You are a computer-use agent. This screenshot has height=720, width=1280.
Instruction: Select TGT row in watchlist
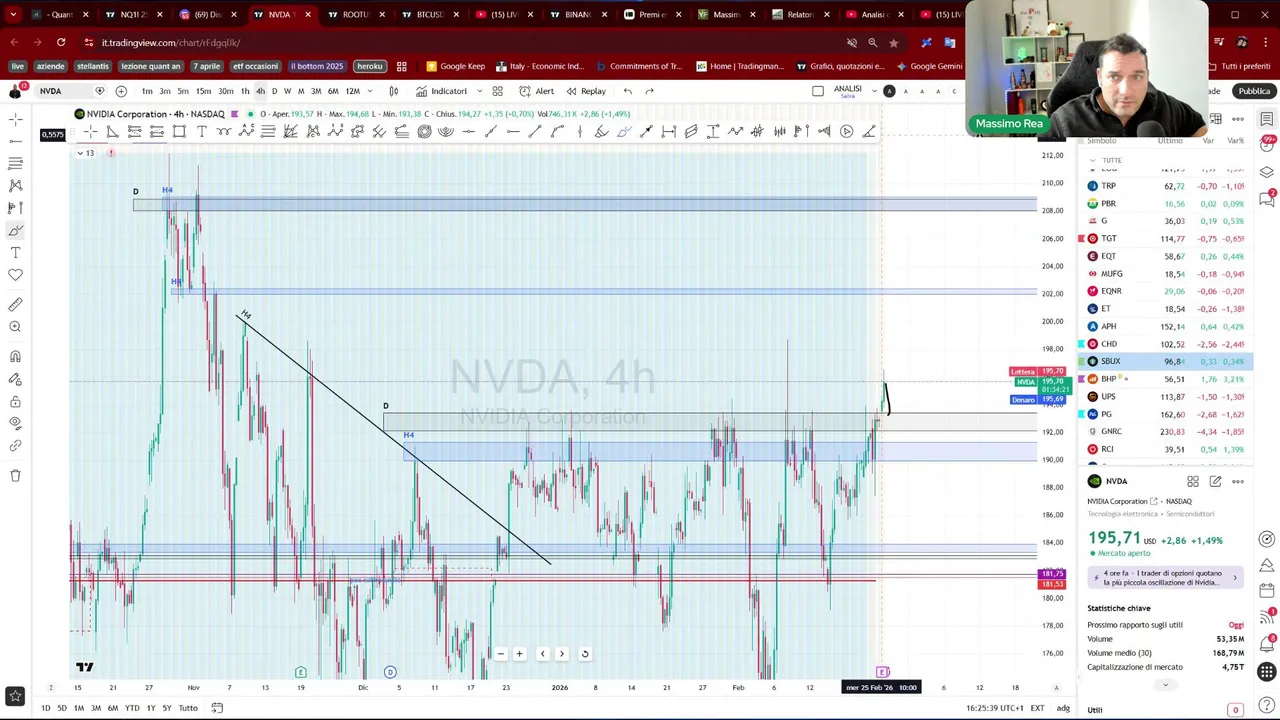coord(1165,238)
